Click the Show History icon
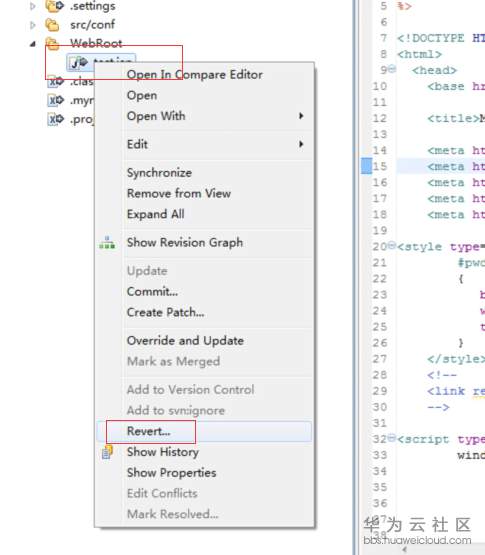The width and height of the screenshot is (485, 555). (107, 452)
